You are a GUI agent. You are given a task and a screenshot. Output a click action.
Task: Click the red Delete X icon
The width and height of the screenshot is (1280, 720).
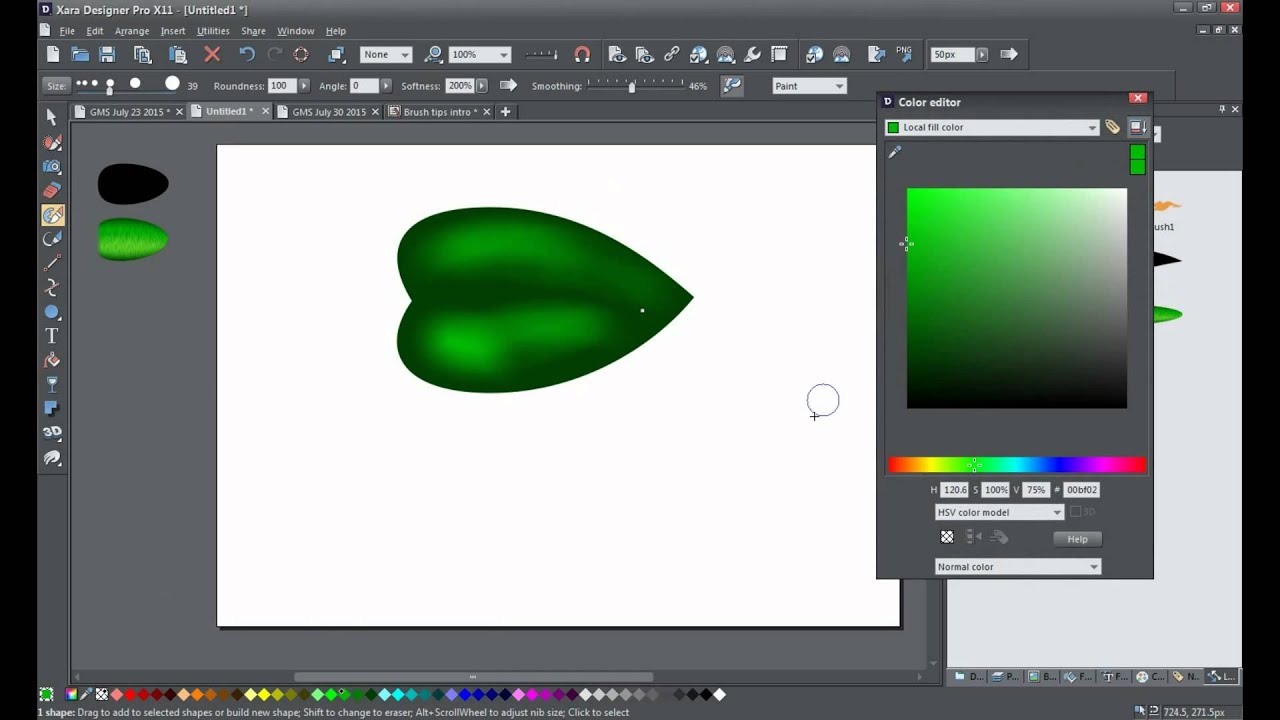tap(212, 55)
